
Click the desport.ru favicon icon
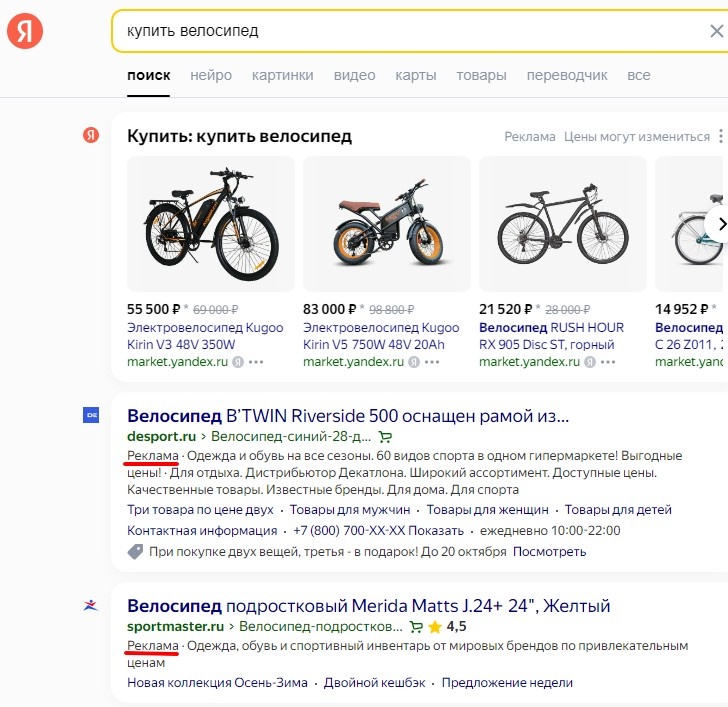tap(91, 416)
